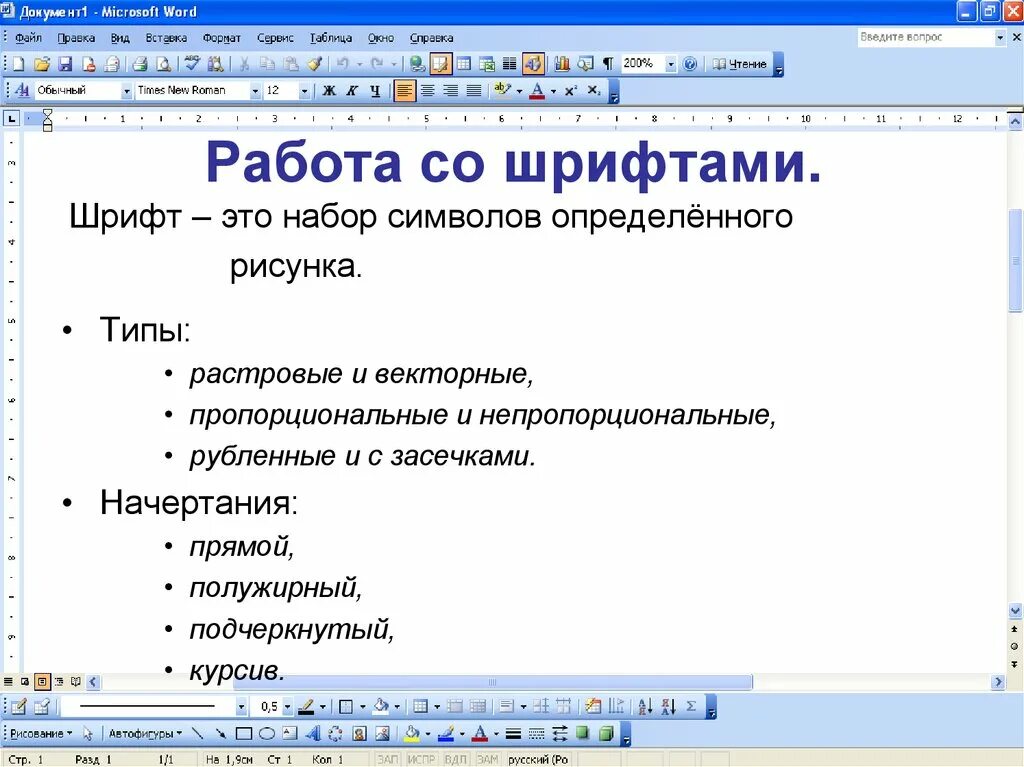
Task: Save the document with floppy icon
Action: point(65,64)
